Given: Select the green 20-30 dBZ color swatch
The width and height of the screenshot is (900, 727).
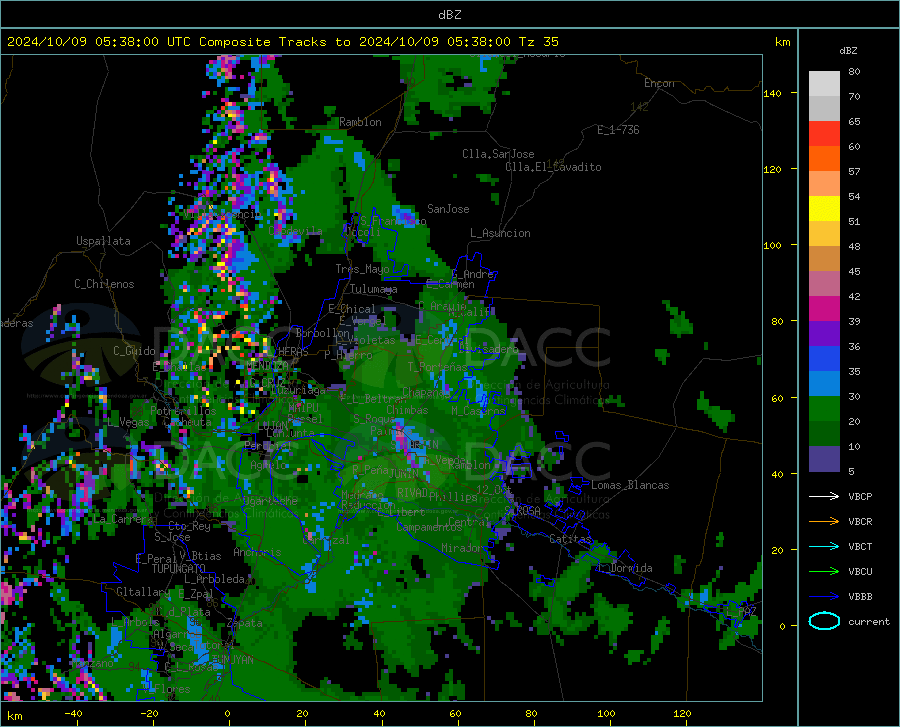Looking at the screenshot, I should coord(824,409).
